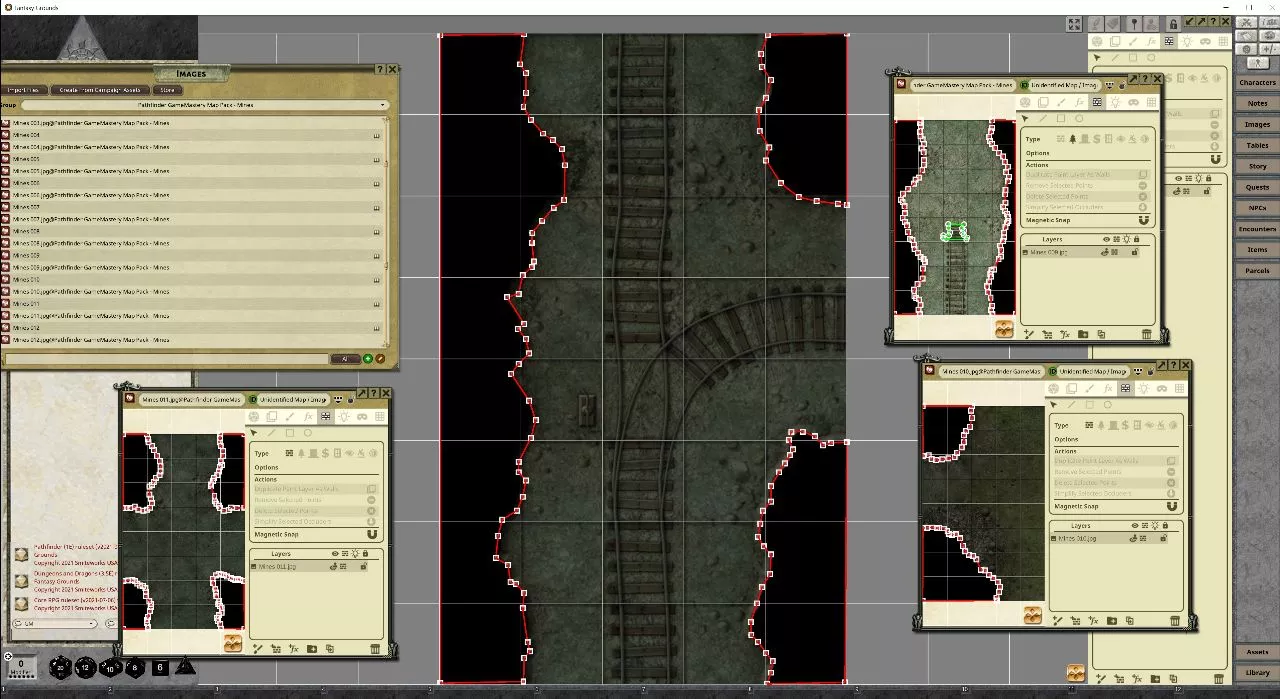Toggle lock on Mines 011.jpg layer
Viewport: 1280px width, 699px height.
[364, 566]
